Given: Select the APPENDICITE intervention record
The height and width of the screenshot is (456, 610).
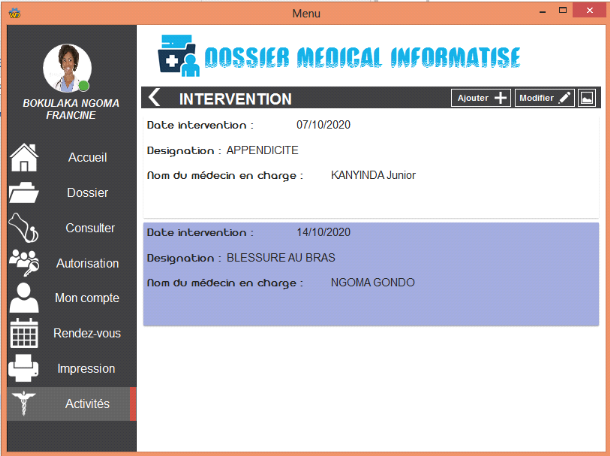Looking at the screenshot, I should coord(371,167).
